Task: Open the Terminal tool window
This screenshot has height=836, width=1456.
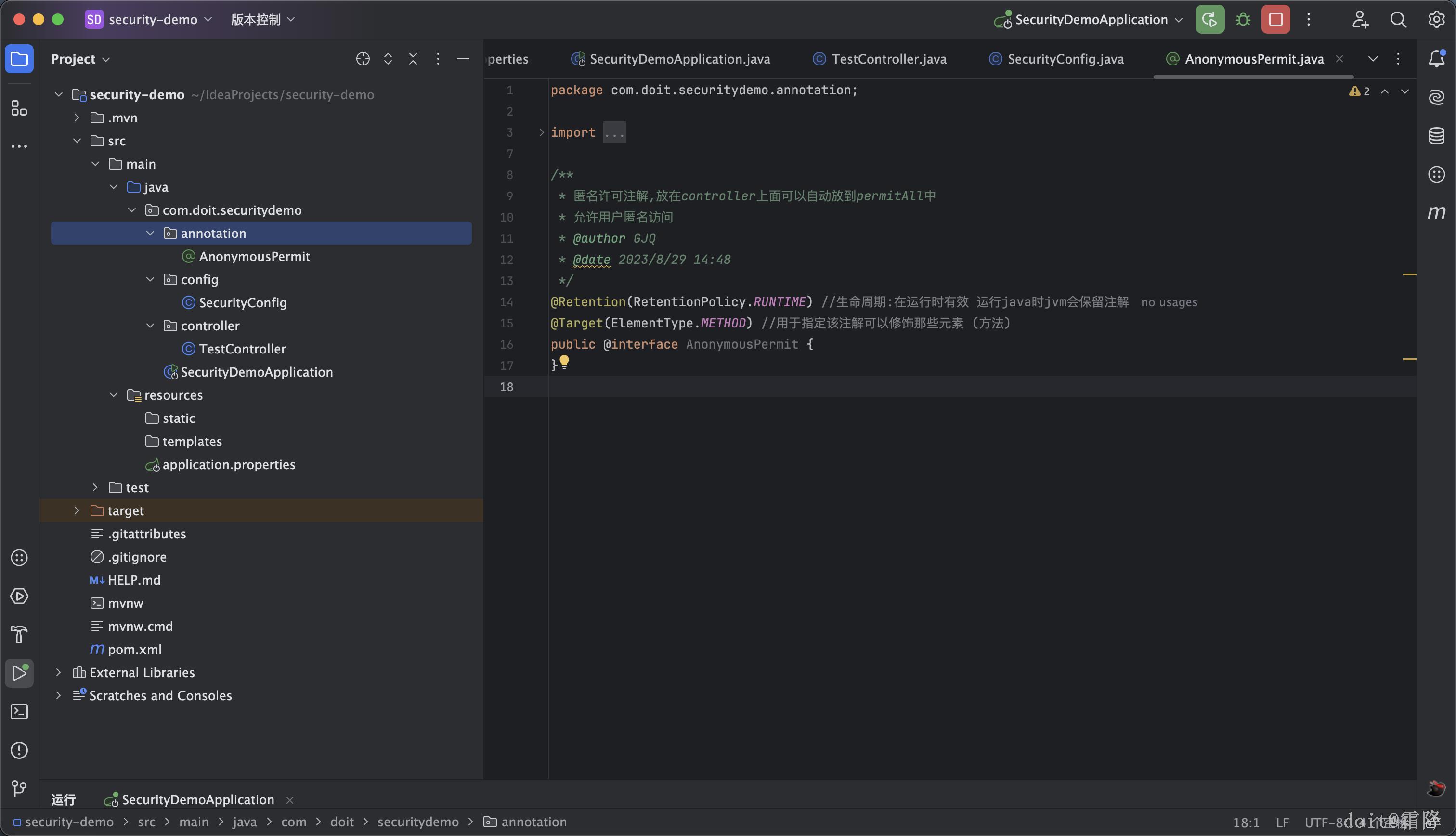Action: pos(20,712)
